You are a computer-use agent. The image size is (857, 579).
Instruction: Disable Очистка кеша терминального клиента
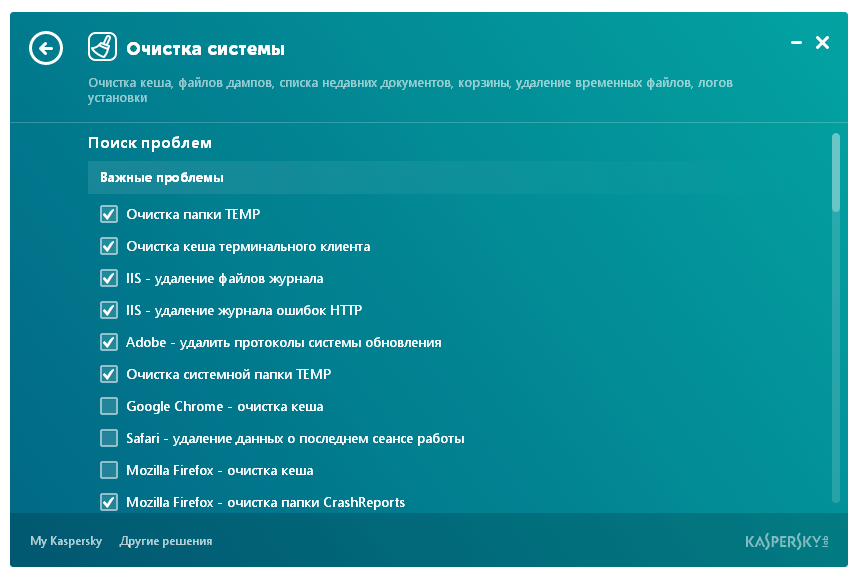108,246
